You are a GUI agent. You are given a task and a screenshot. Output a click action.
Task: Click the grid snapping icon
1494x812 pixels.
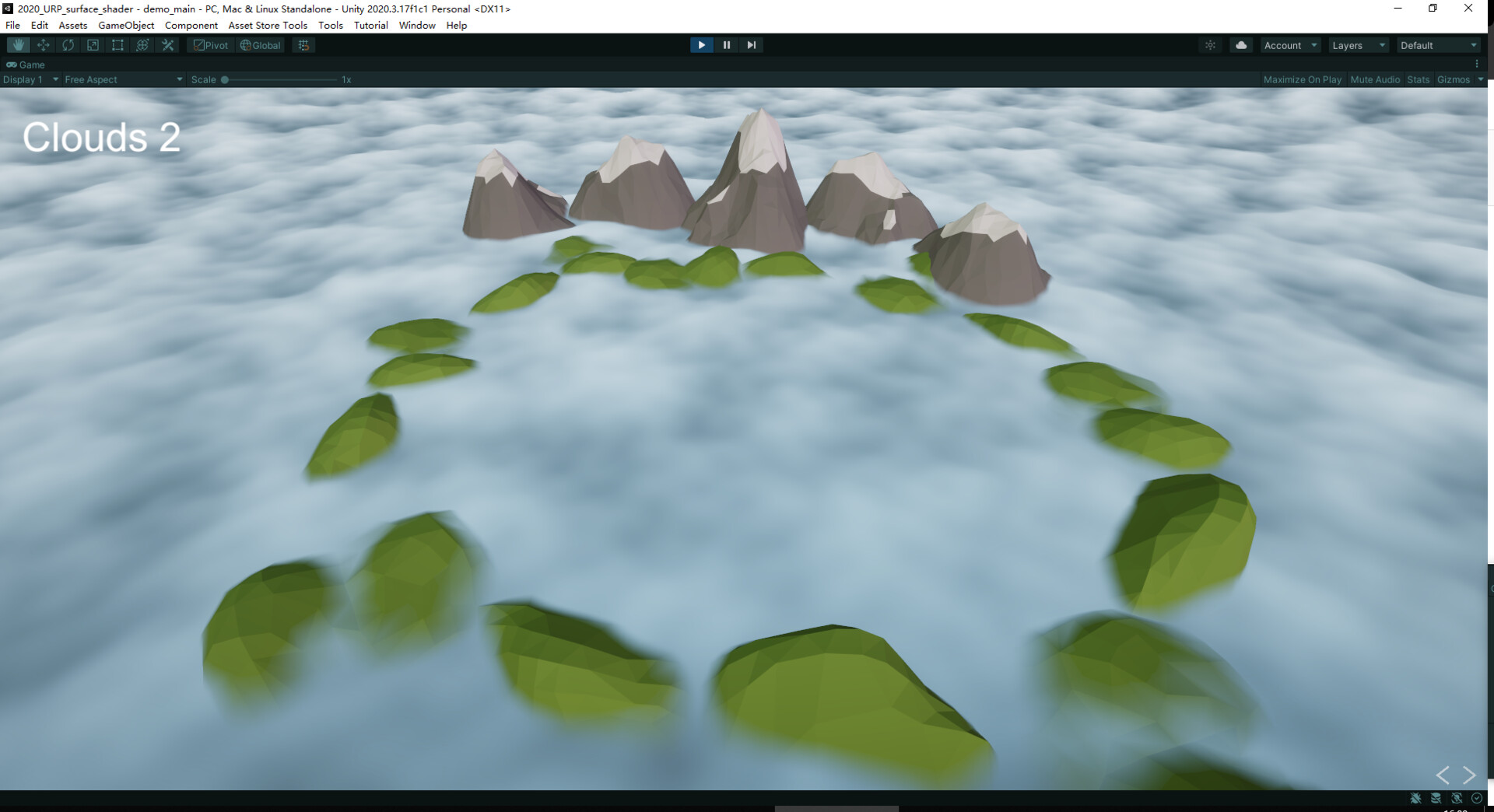pyautogui.click(x=303, y=44)
